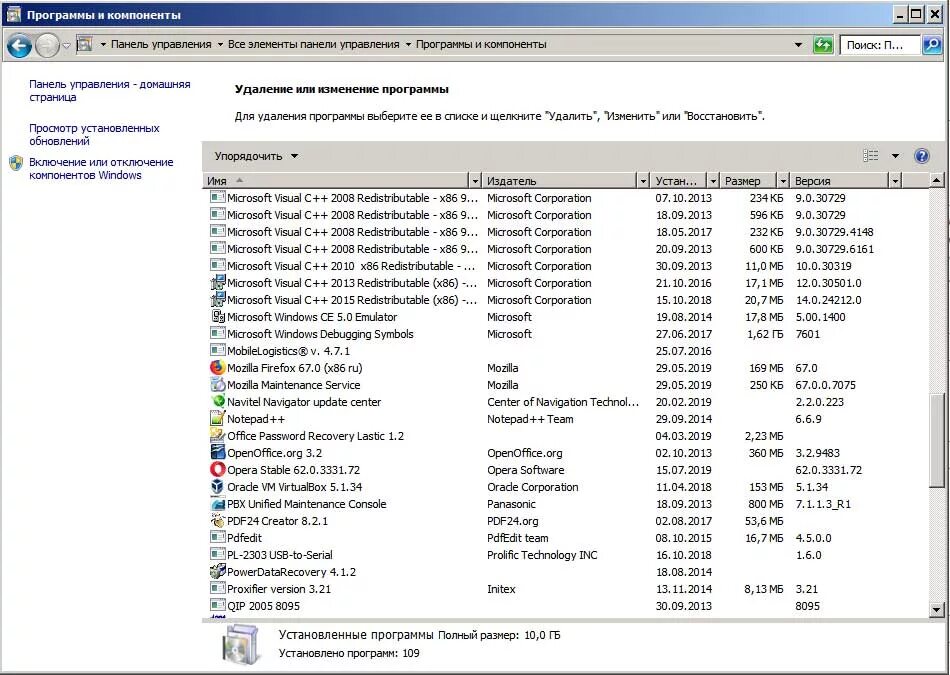This screenshot has width=950, height=675.
Task: Click the Office Password Recovery Lastic icon
Action: click(x=218, y=436)
